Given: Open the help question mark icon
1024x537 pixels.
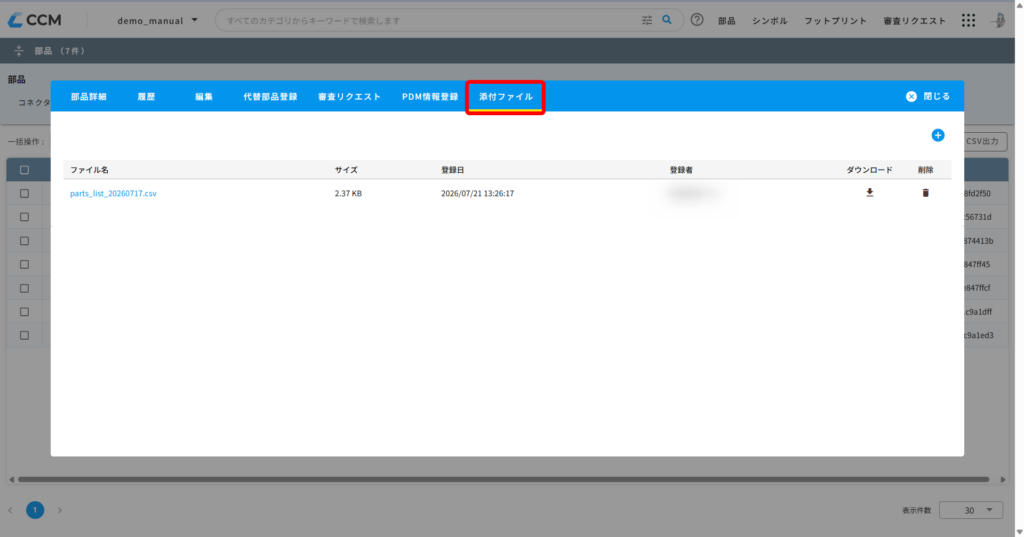Looking at the screenshot, I should [697, 20].
